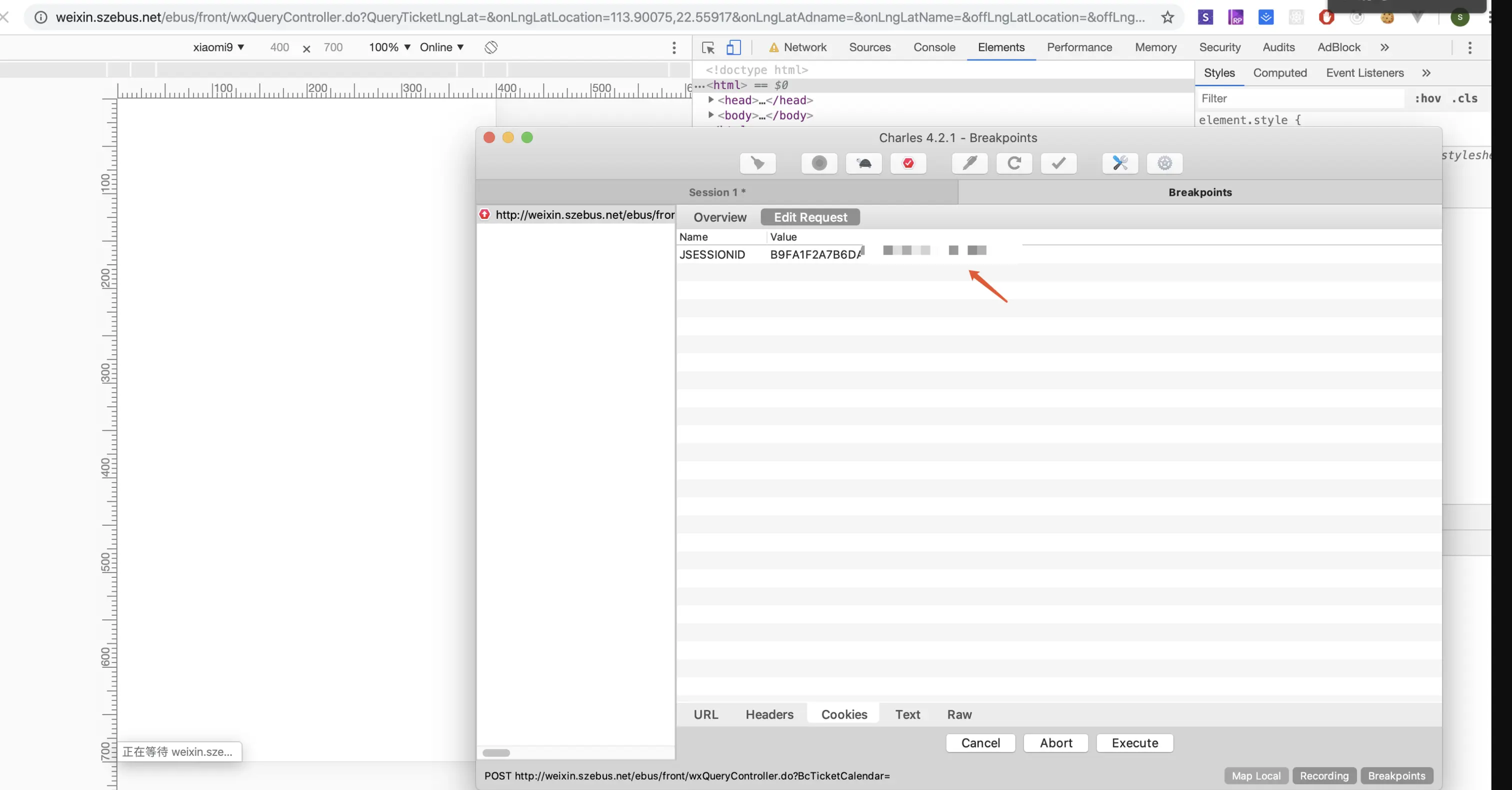
Task: Select the Overview tab in Charles
Action: tap(719, 217)
